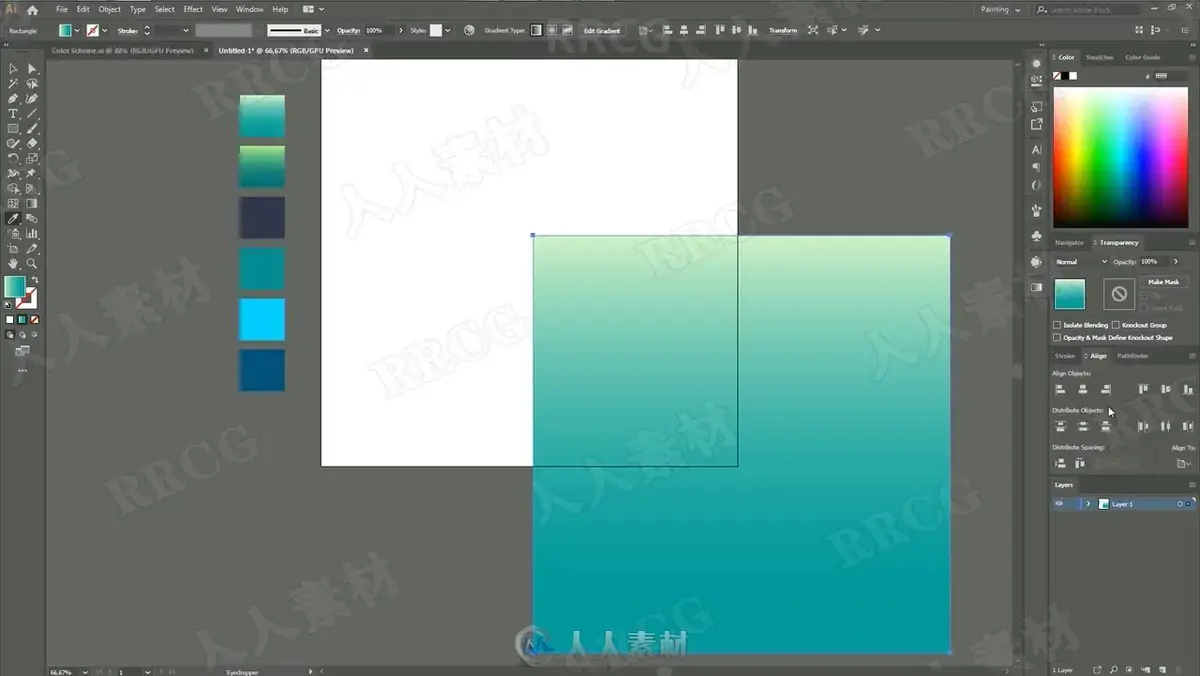
Task: Select the Direct Selection tool
Action: click(x=32, y=69)
